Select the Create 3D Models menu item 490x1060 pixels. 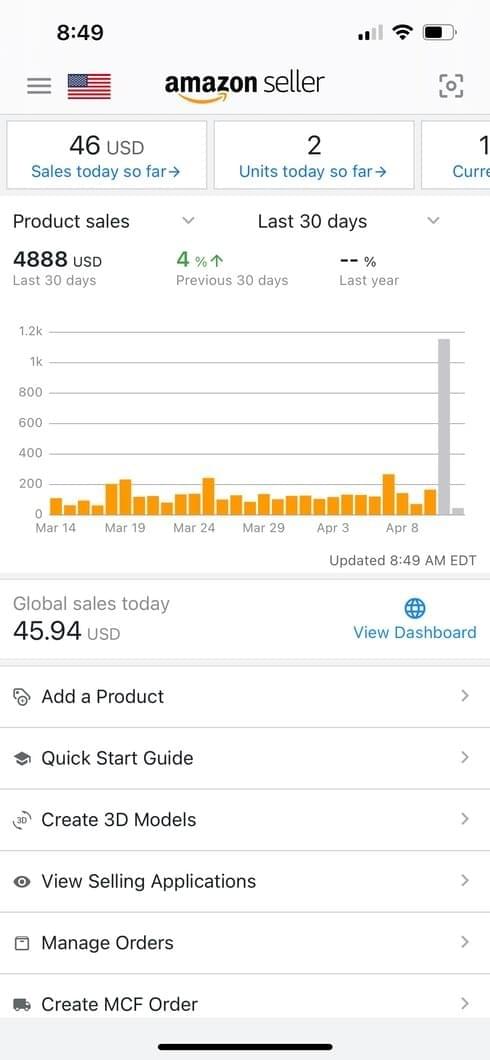pyautogui.click(x=245, y=820)
